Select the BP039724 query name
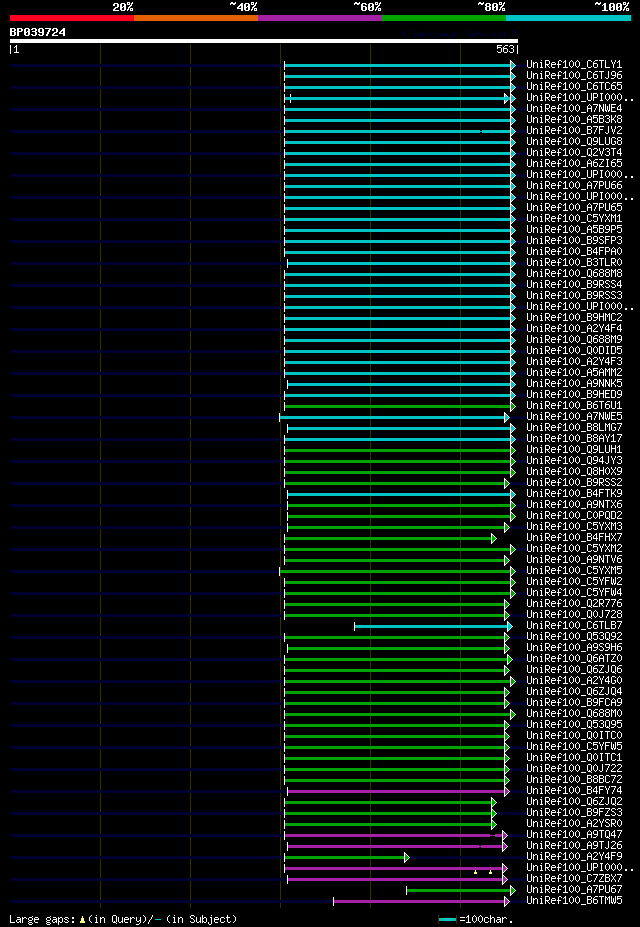The image size is (640, 927). (x=38, y=32)
